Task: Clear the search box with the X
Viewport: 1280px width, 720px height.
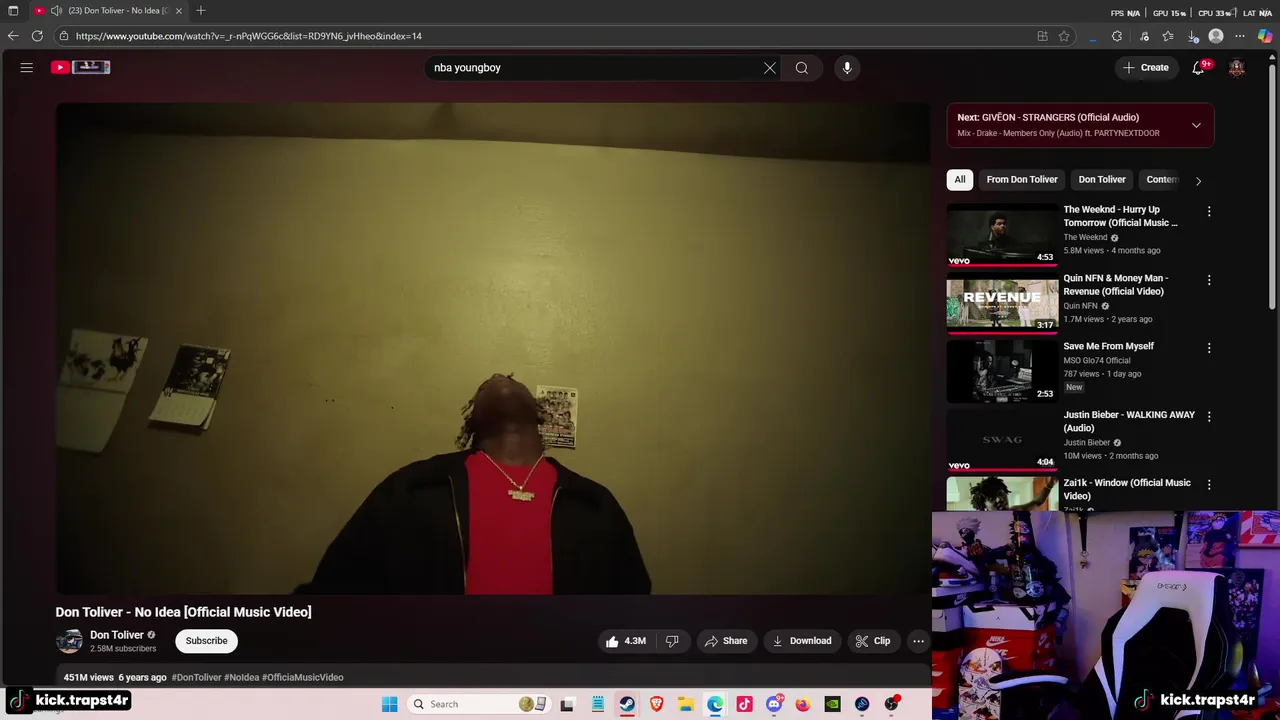Action: point(770,68)
